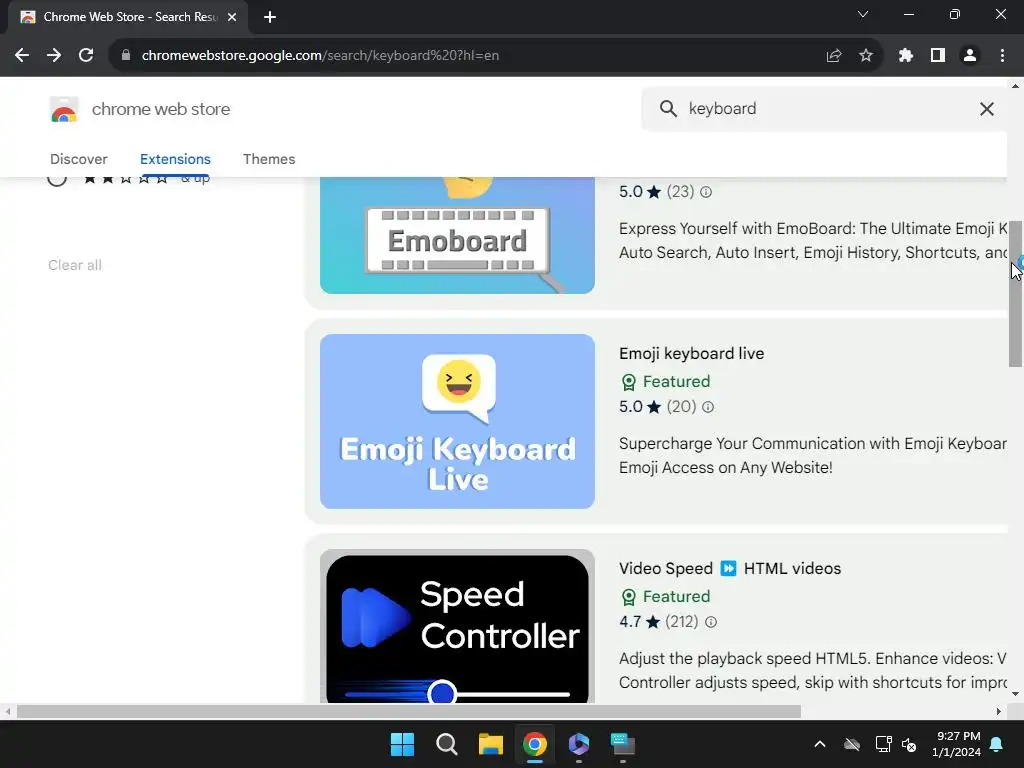Screen dimensions: 1024x768
Task: Show hidden system tray icons
Action: tap(820, 744)
